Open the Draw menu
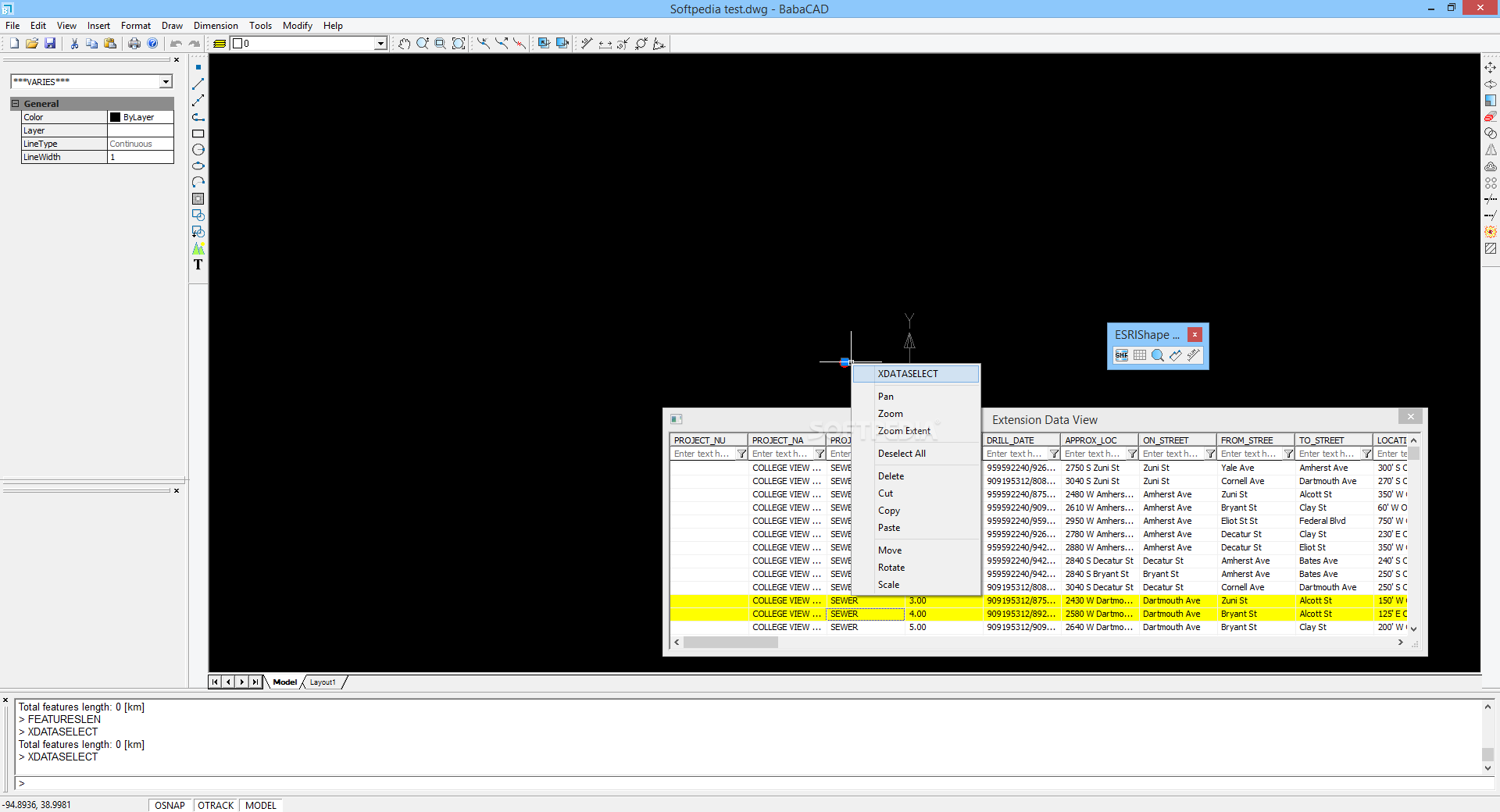 point(172,26)
